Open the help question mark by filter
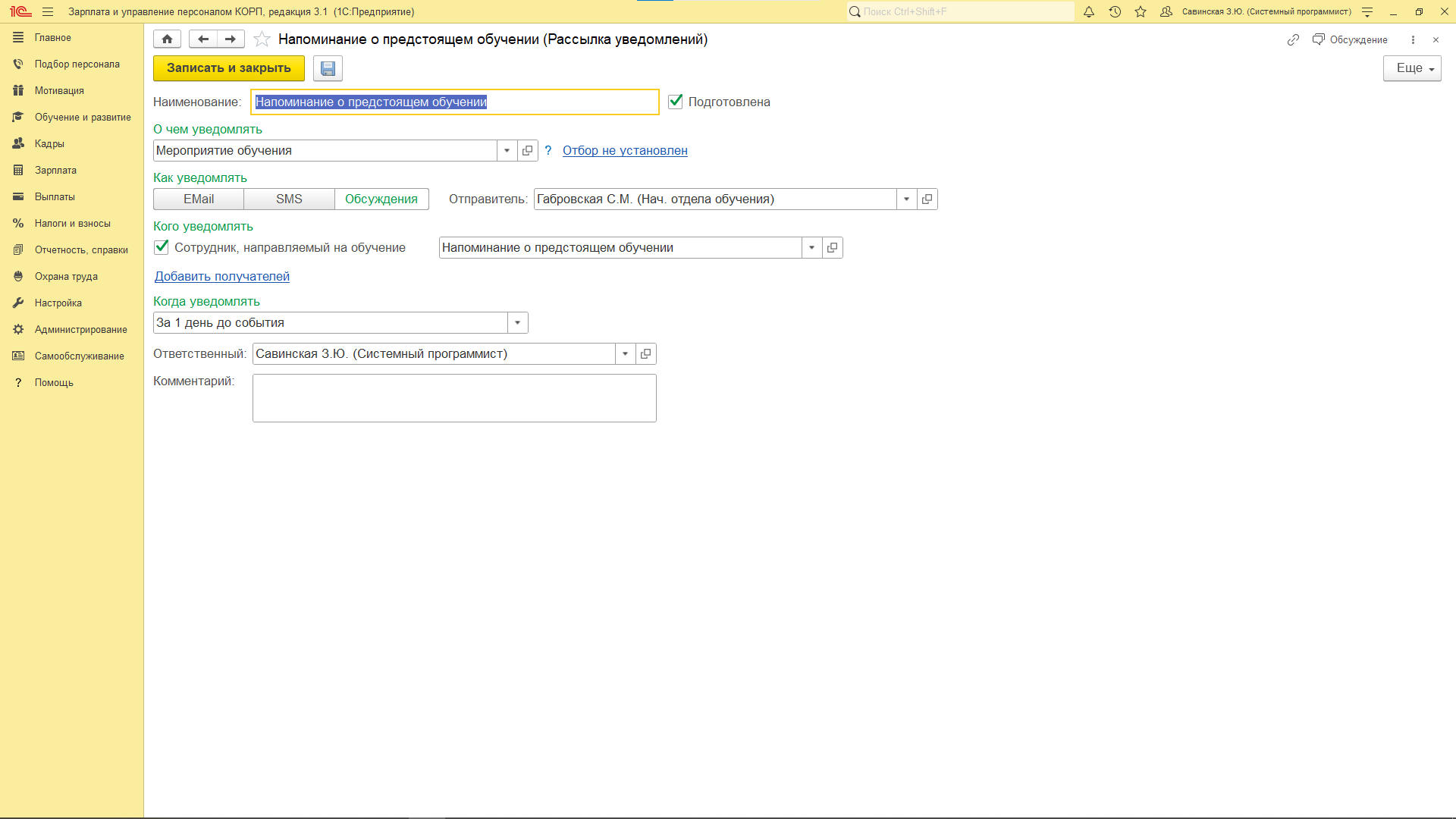This screenshot has height=819, width=1456. [x=548, y=150]
